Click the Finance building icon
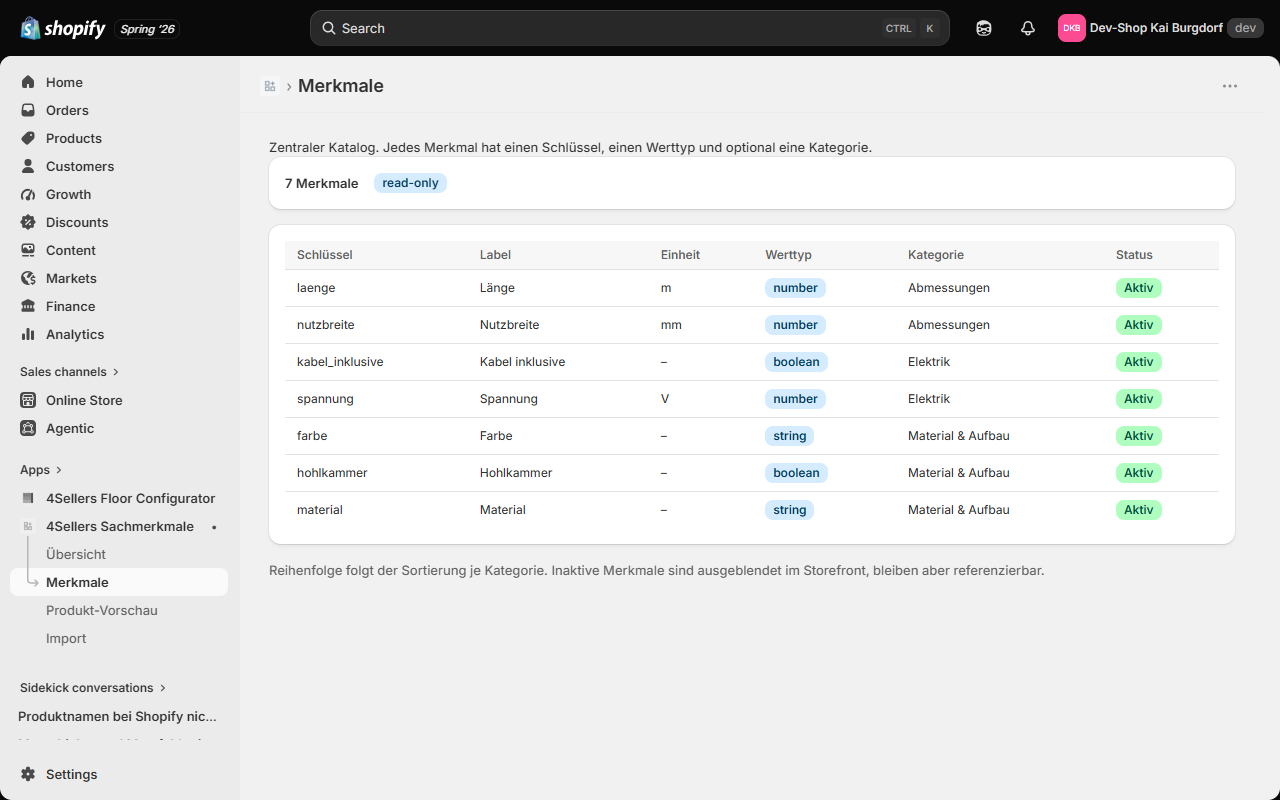 click(28, 306)
